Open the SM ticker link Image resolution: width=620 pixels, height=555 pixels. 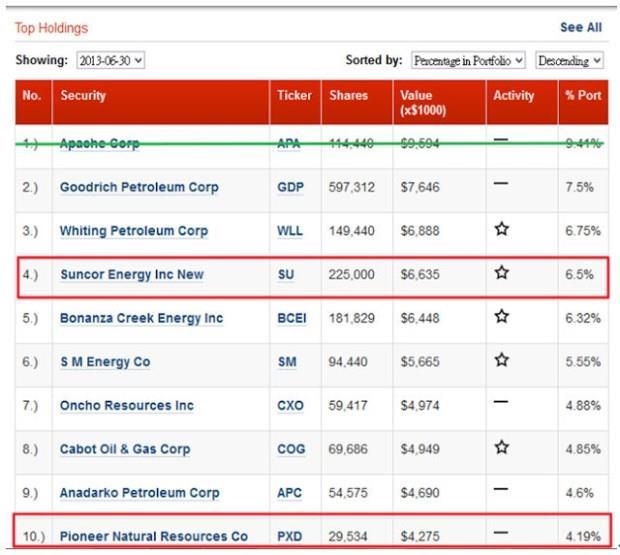287,362
